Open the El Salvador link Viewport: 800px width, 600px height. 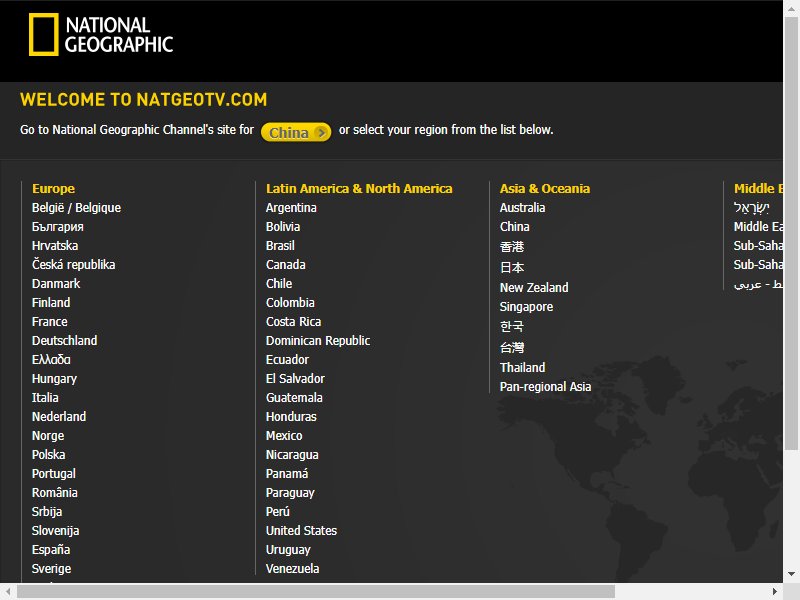coord(295,379)
